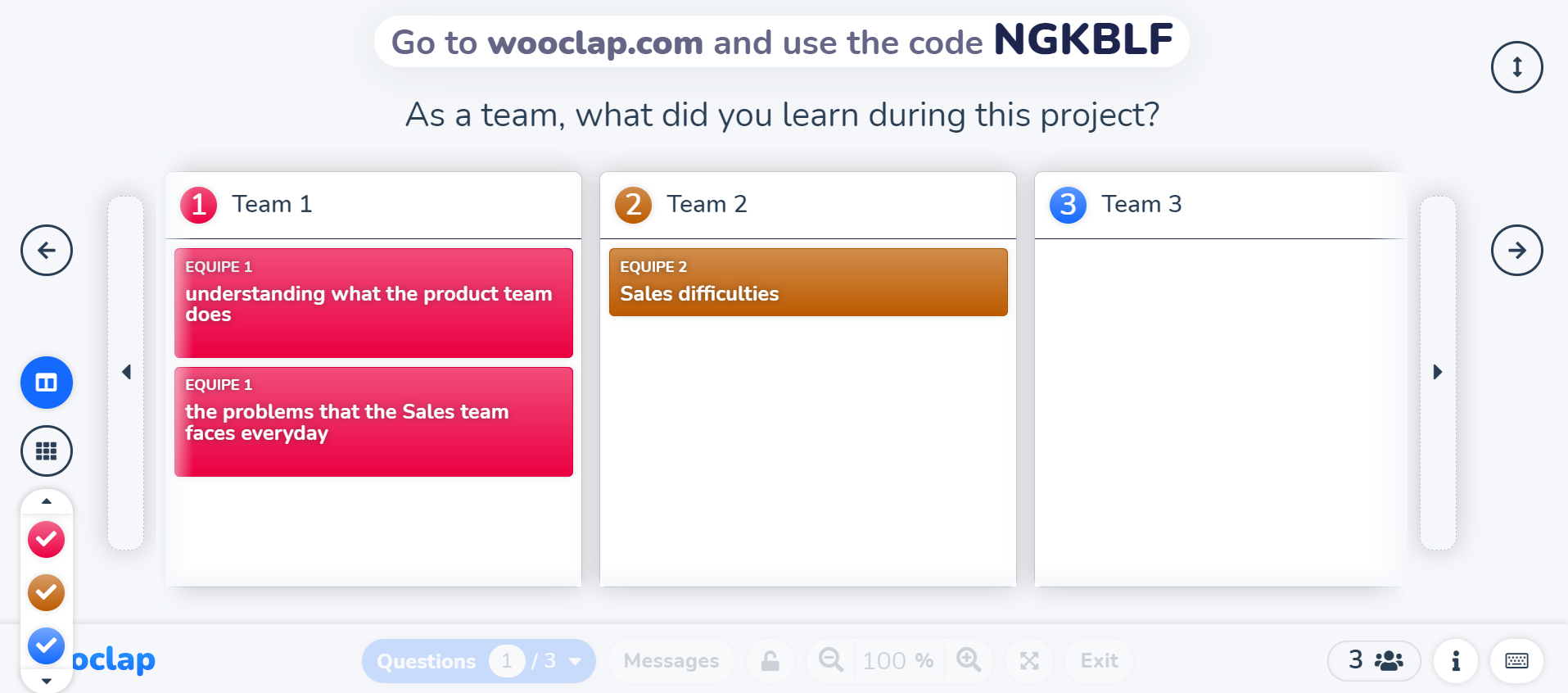Expand the right side panel arrow
1568x693 pixels.
[1439, 371]
